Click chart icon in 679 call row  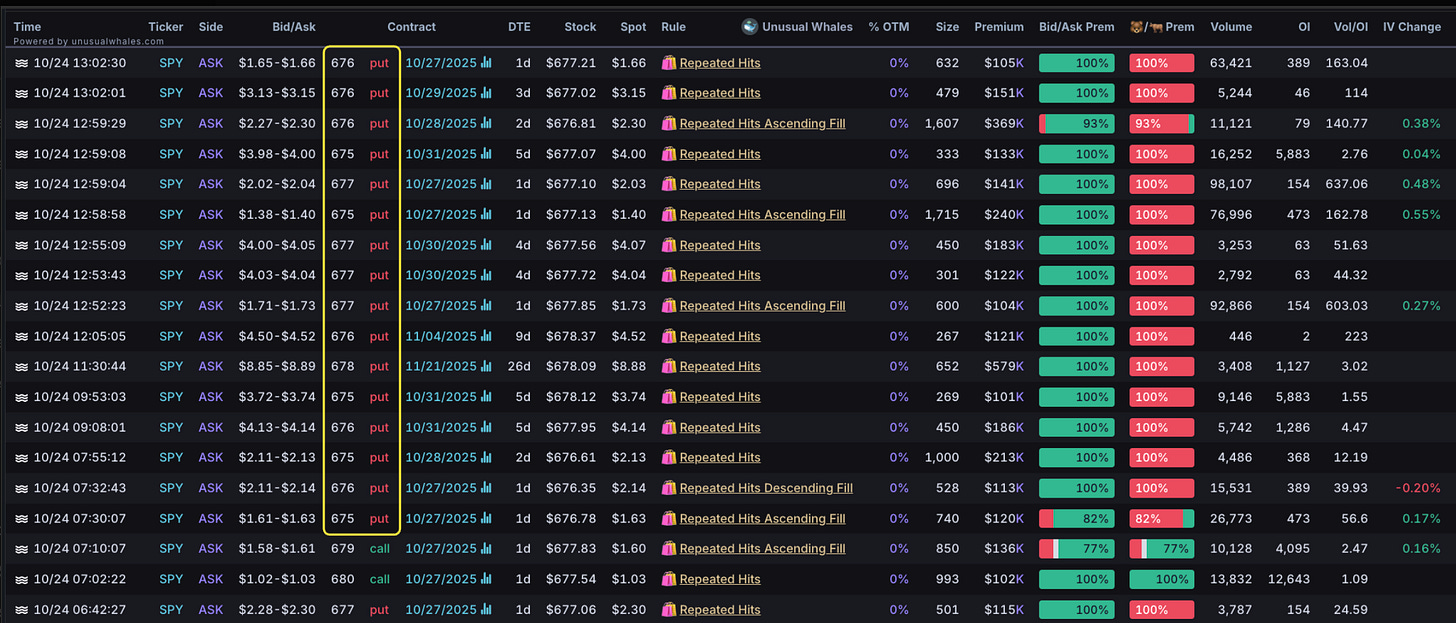coord(486,549)
